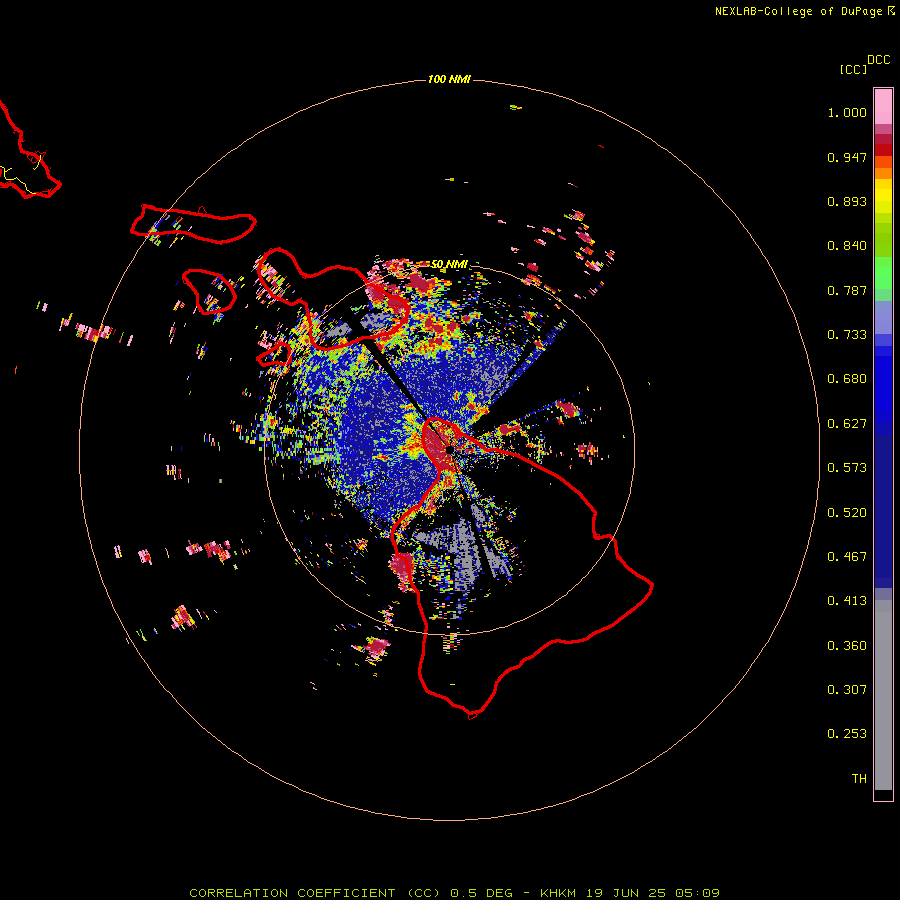Screen dimensions: 900x900
Task: Select the 0.467 legend value
Action: (x=847, y=557)
